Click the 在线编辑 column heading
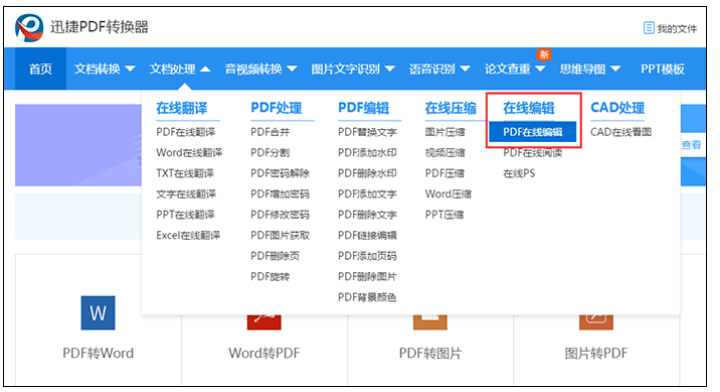 coord(529,108)
